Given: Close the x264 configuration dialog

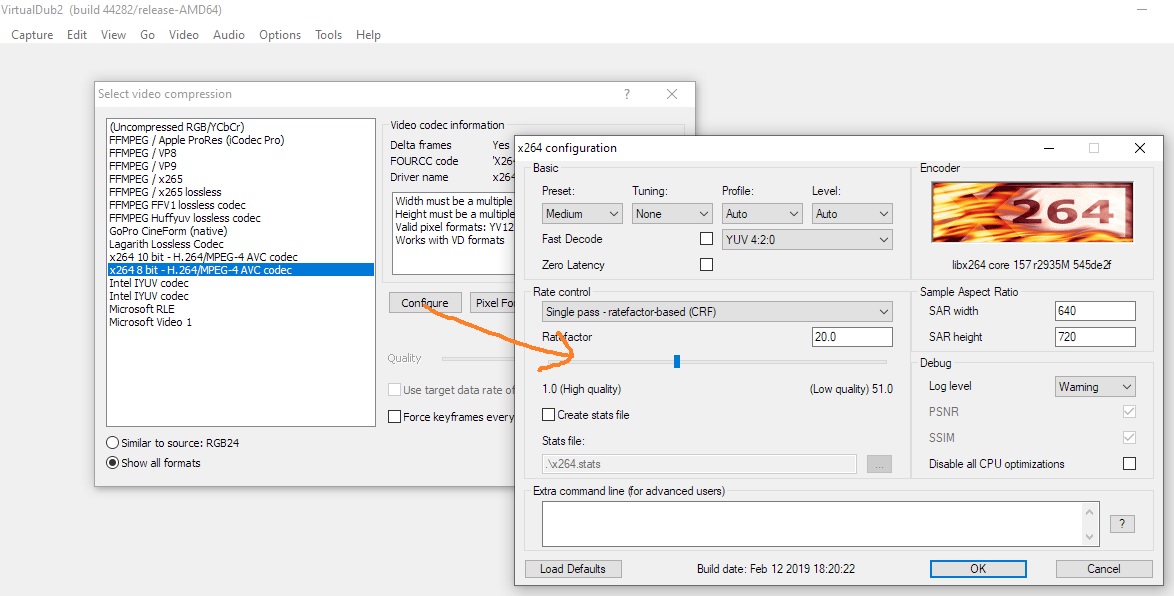Looking at the screenshot, I should pos(1140,148).
